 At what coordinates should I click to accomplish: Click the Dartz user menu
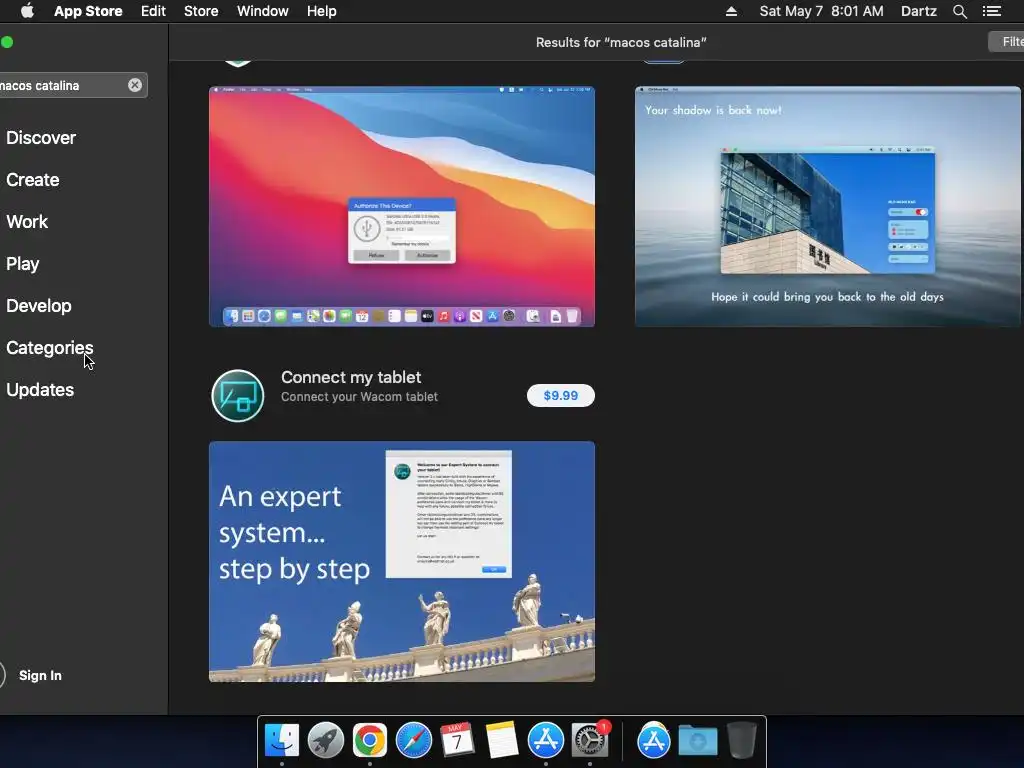click(x=918, y=11)
